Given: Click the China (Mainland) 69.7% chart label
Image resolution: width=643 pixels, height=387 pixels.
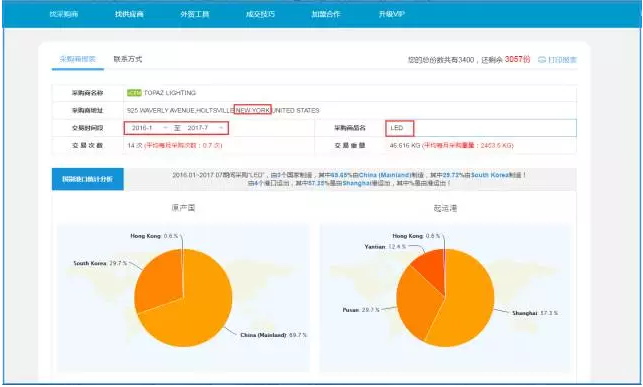Looking at the screenshot, I should pos(273,335).
